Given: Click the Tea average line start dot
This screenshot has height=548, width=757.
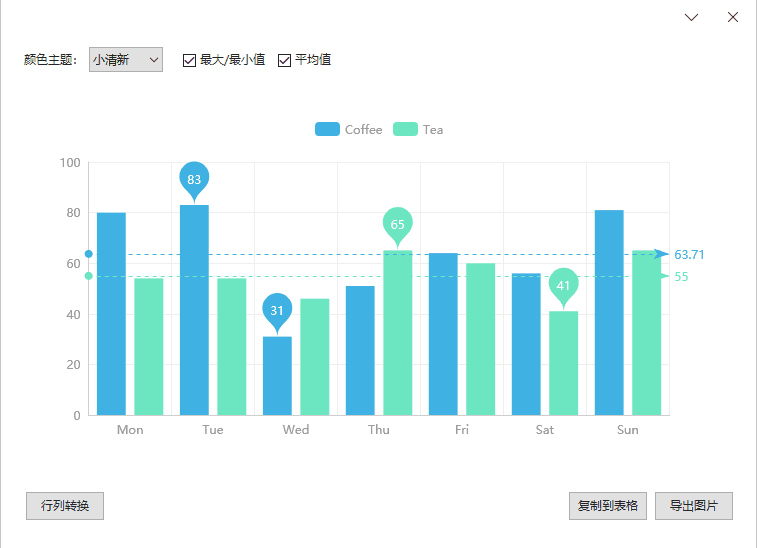Looking at the screenshot, I should click(89, 276).
